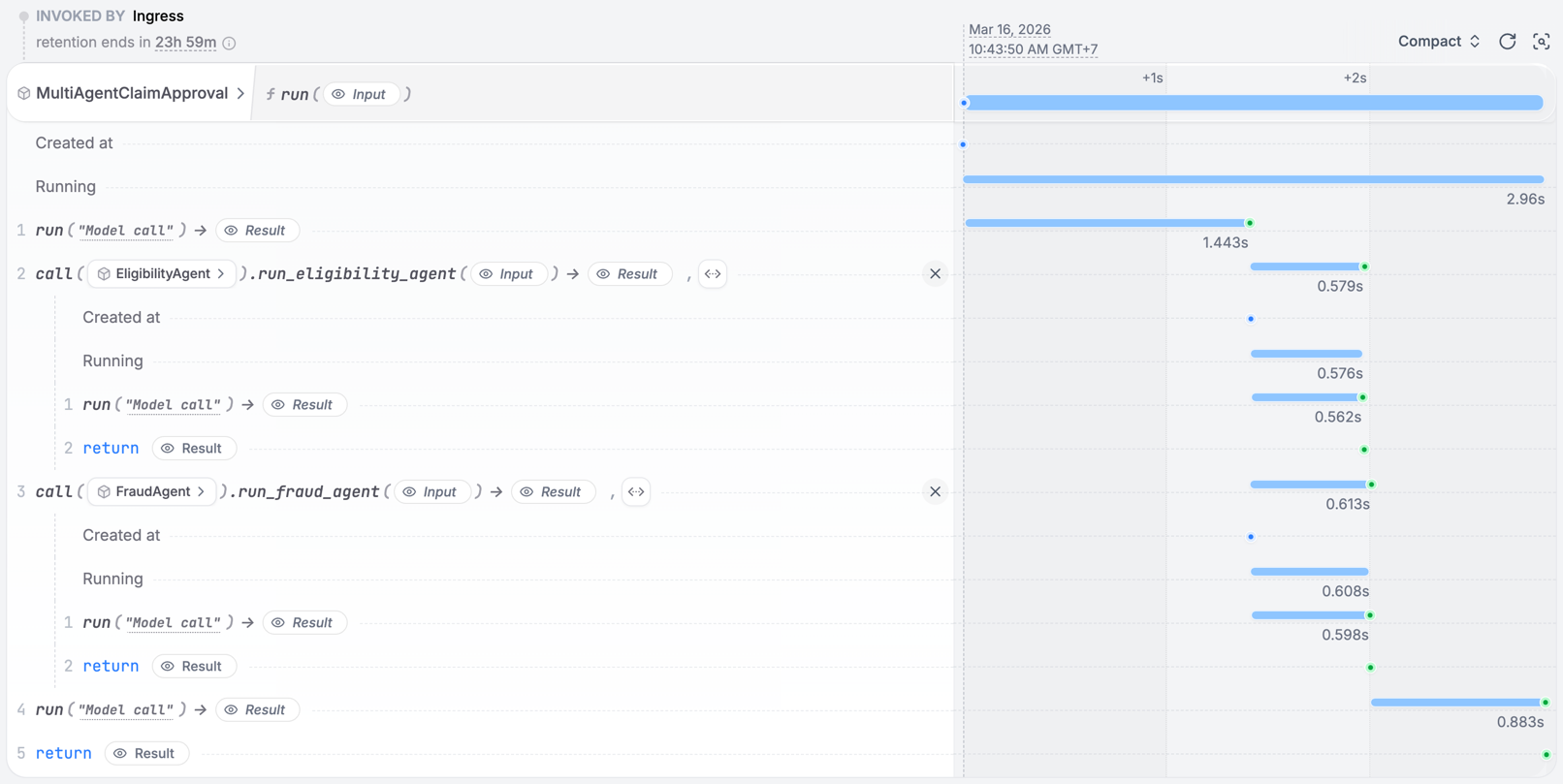
Task: Show Result of run_fraud_agent call
Action: point(552,492)
